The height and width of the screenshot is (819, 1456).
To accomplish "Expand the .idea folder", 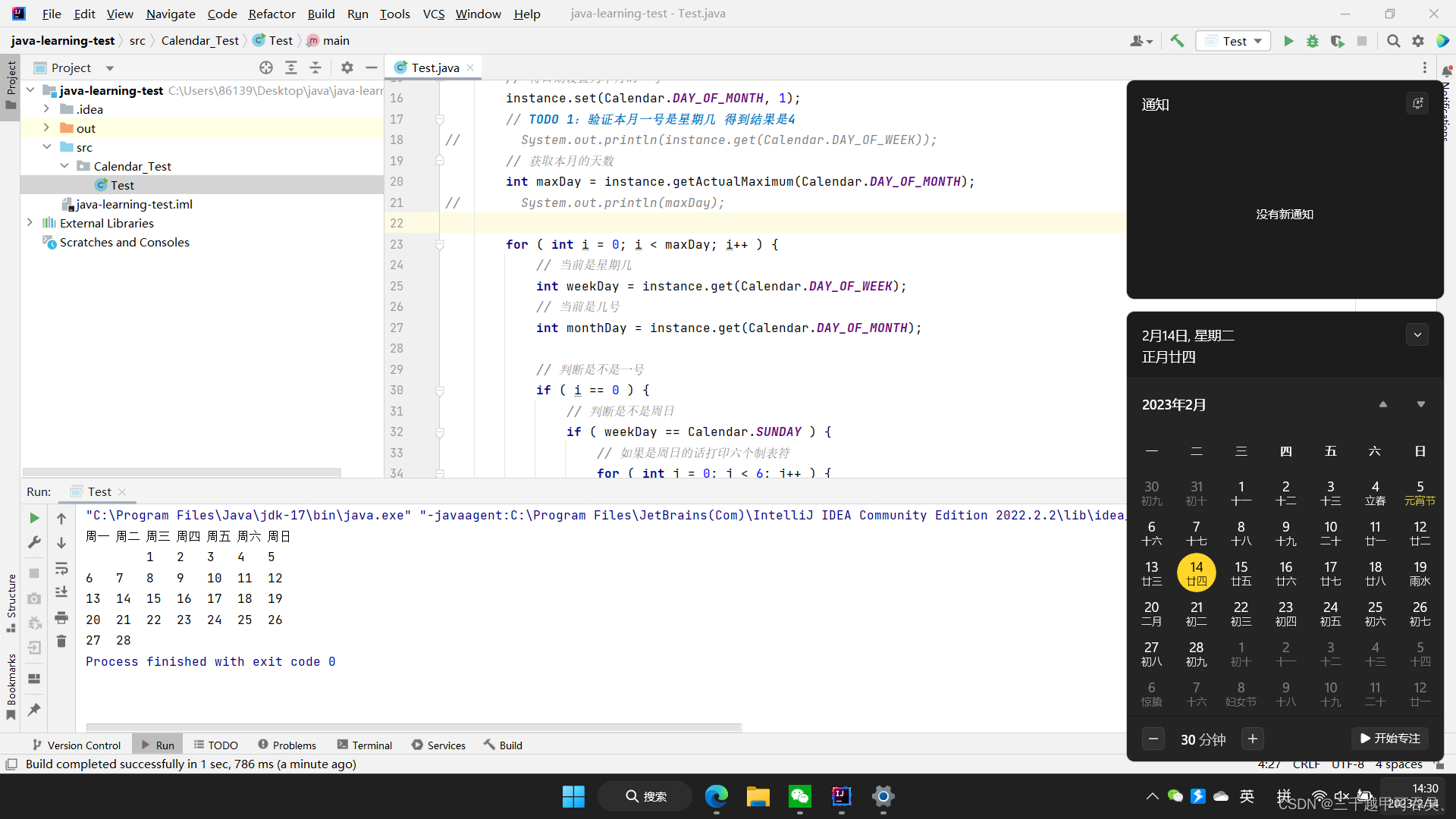I will pyautogui.click(x=46, y=109).
